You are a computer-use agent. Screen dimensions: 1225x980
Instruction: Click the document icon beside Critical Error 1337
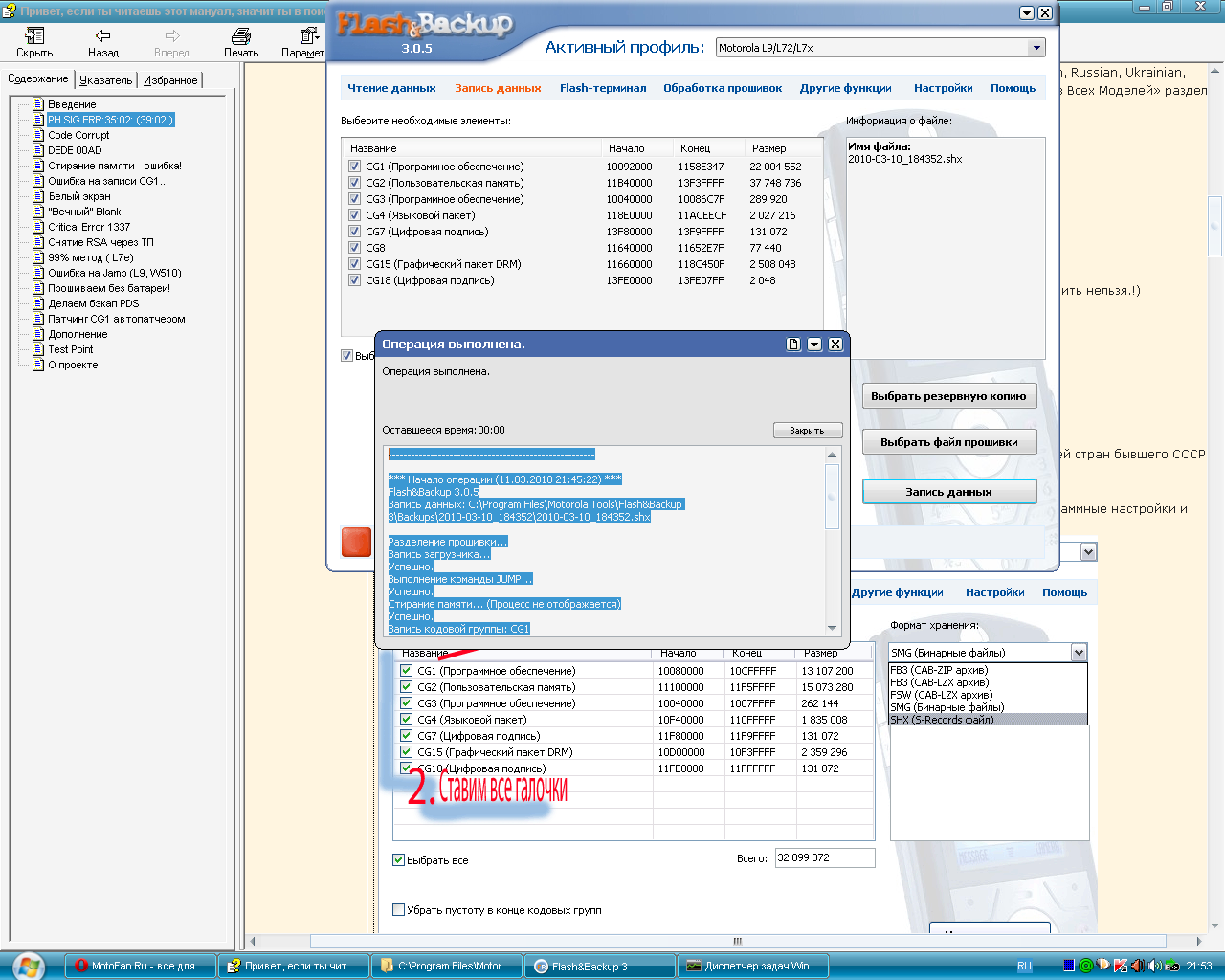pos(38,227)
